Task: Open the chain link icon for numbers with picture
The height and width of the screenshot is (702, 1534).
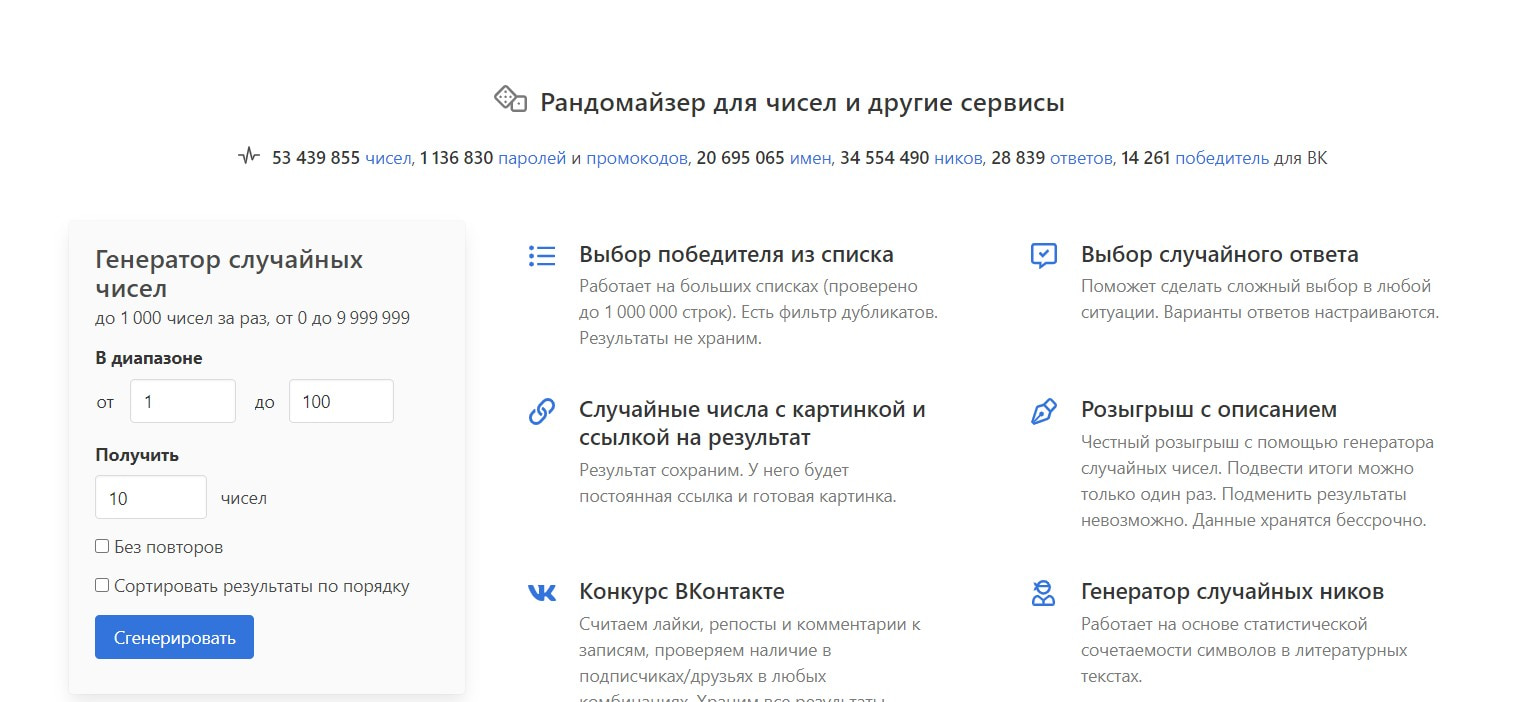Action: tap(541, 410)
